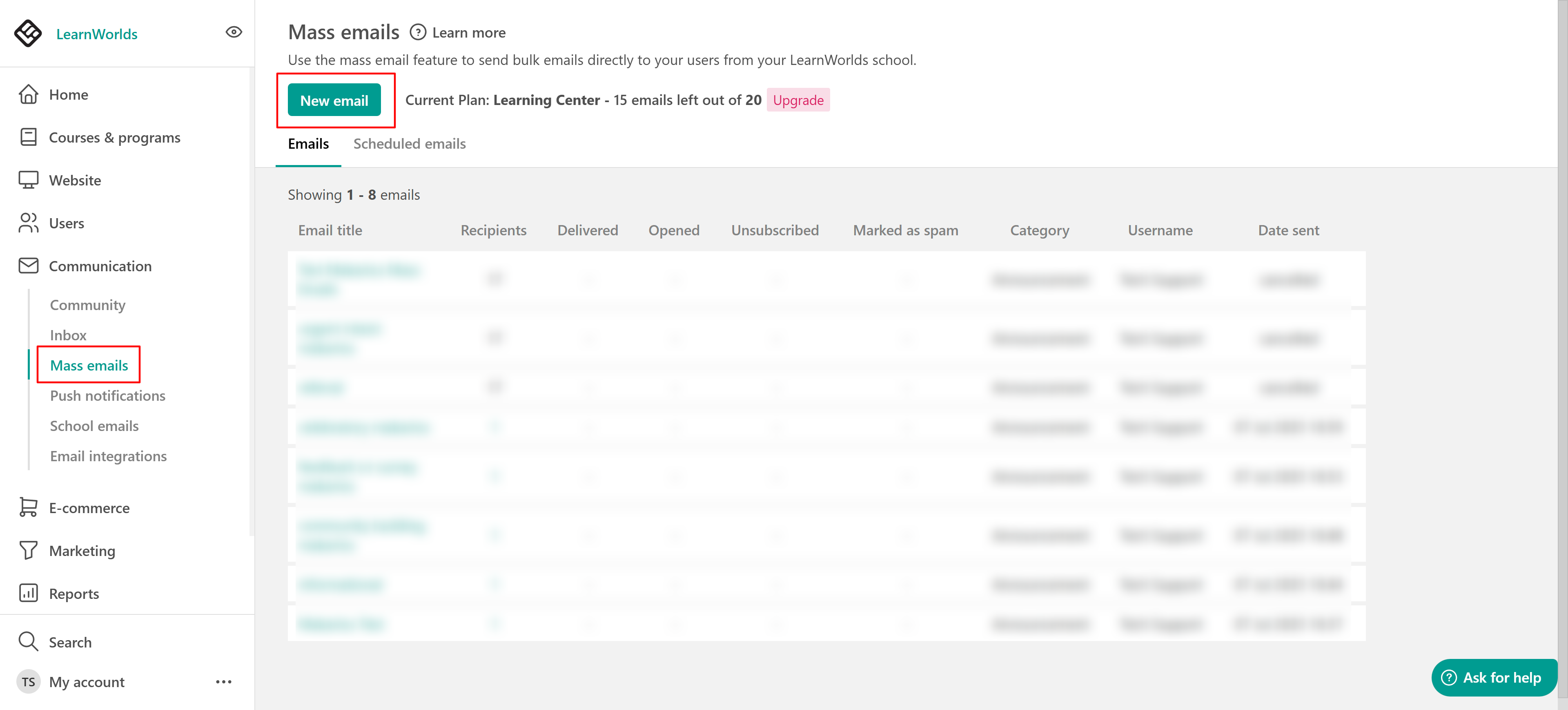Screen dimensions: 1568x710
Task: Click the Website monitor icon
Action: pos(28,180)
